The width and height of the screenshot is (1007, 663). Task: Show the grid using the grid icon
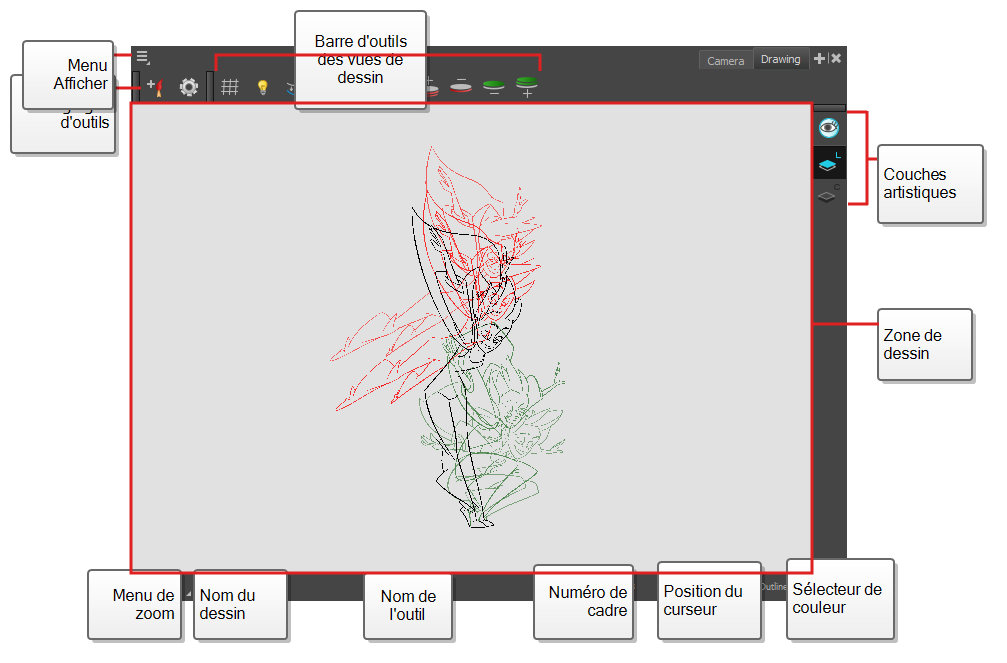230,87
